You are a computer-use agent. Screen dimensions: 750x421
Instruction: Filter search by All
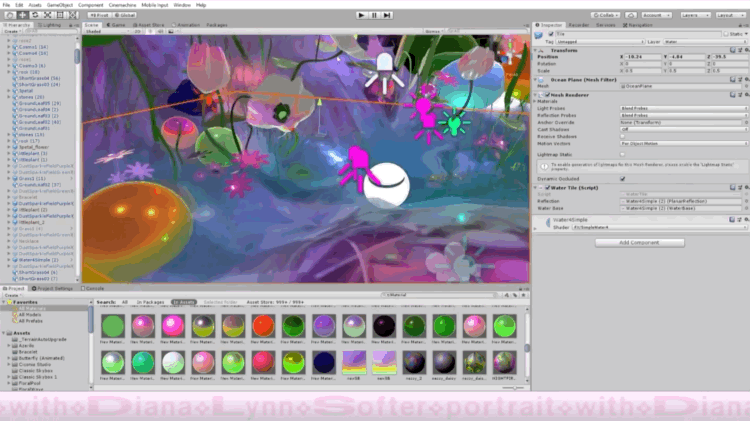pyautogui.click(x=125, y=302)
